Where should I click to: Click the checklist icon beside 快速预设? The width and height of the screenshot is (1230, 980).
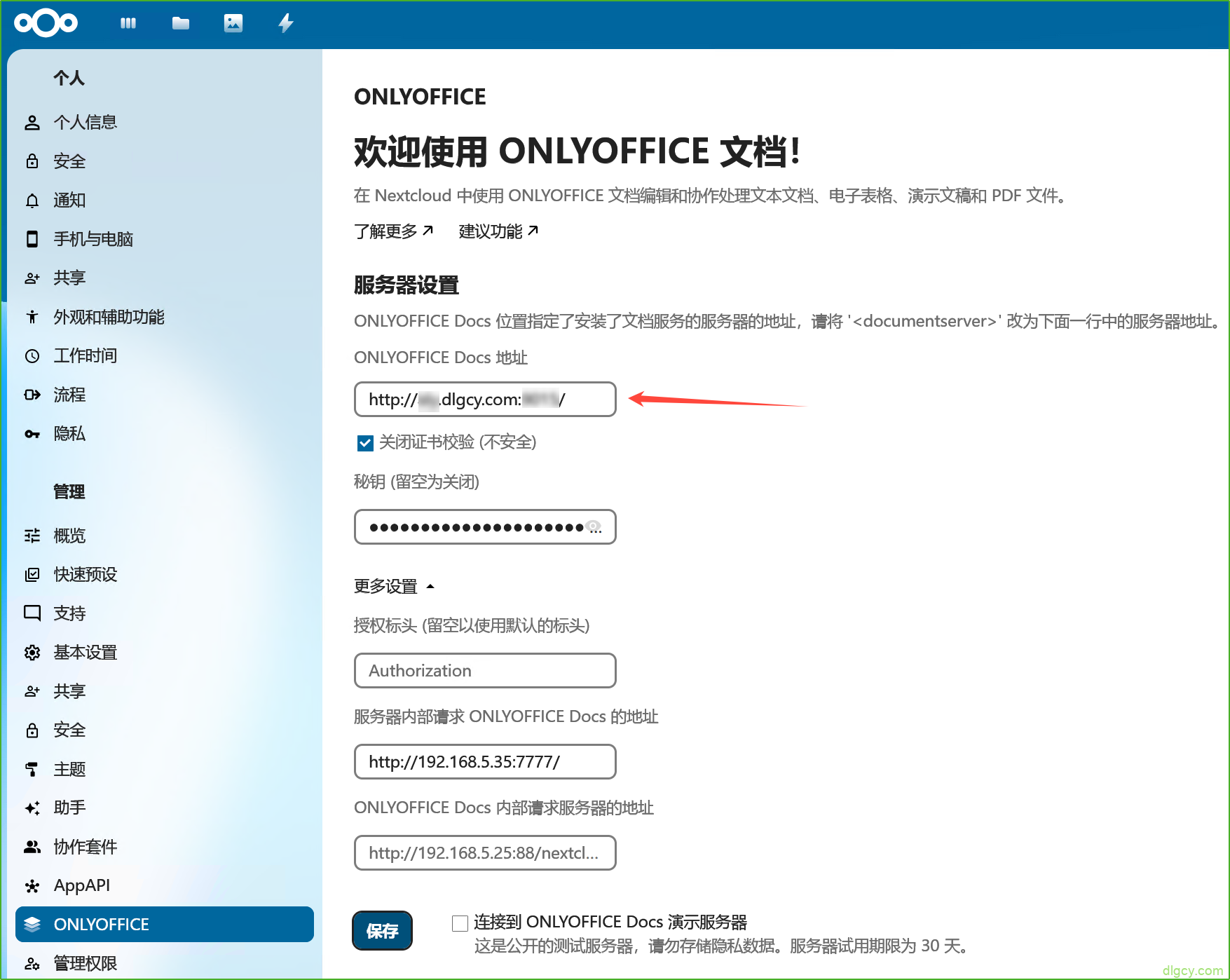(x=32, y=575)
